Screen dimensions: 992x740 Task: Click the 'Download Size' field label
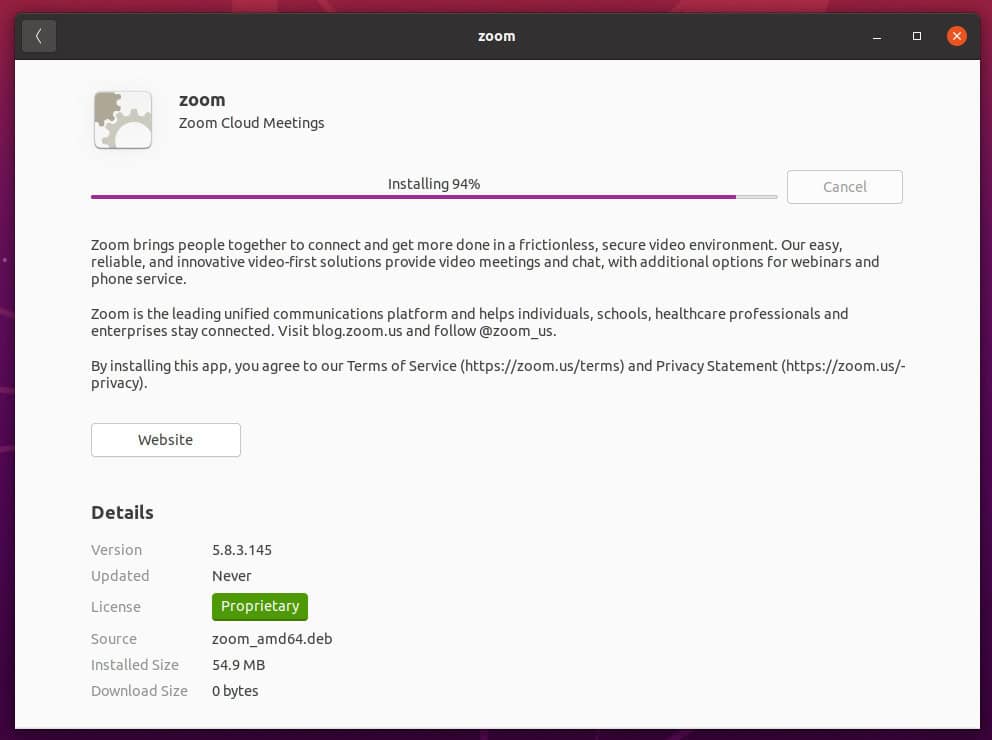click(x=139, y=691)
